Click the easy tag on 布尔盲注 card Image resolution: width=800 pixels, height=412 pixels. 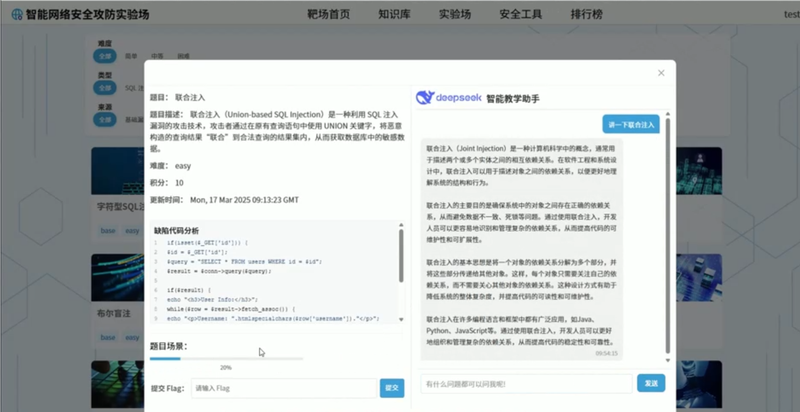(x=132, y=337)
